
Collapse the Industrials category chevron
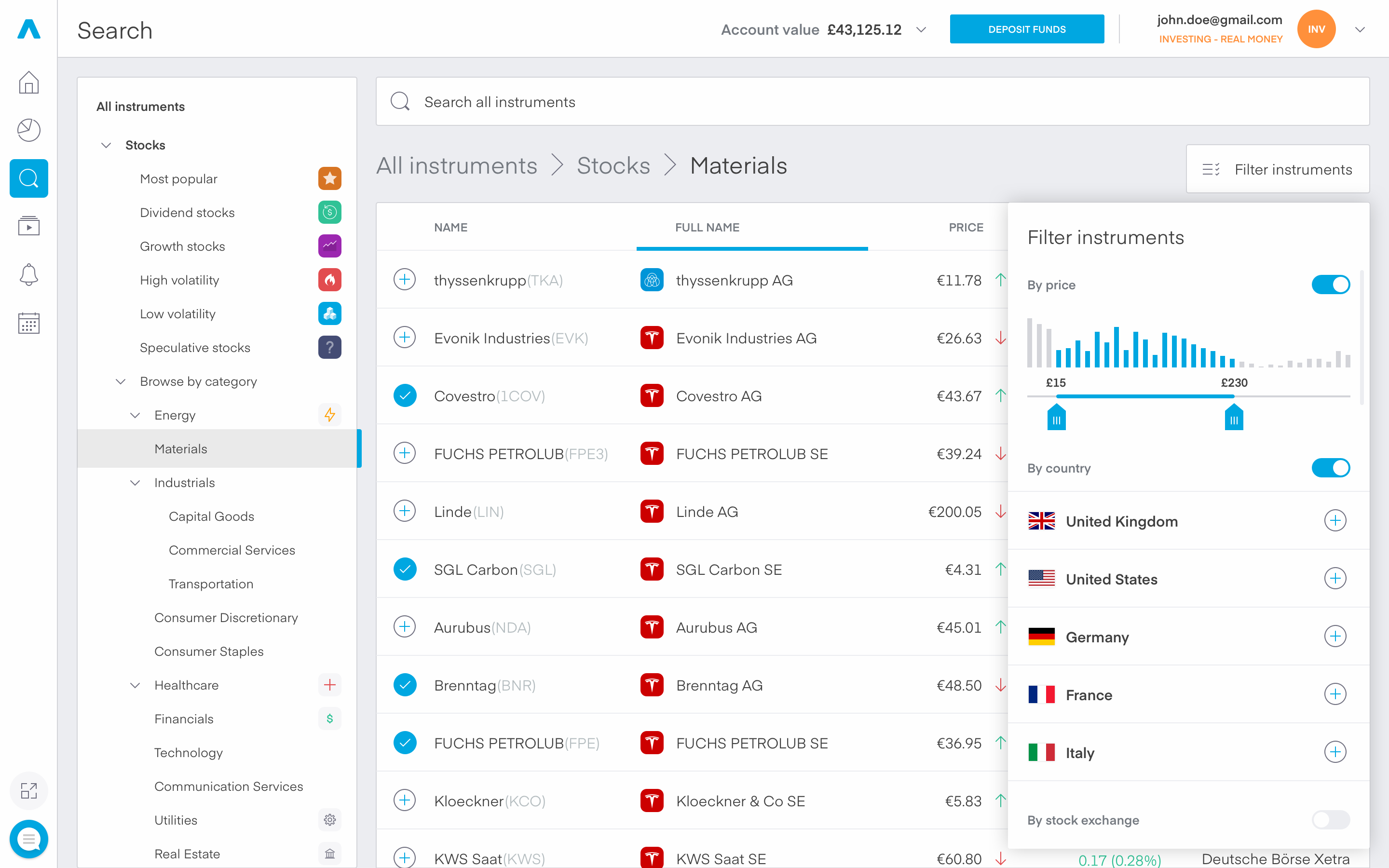tap(135, 483)
